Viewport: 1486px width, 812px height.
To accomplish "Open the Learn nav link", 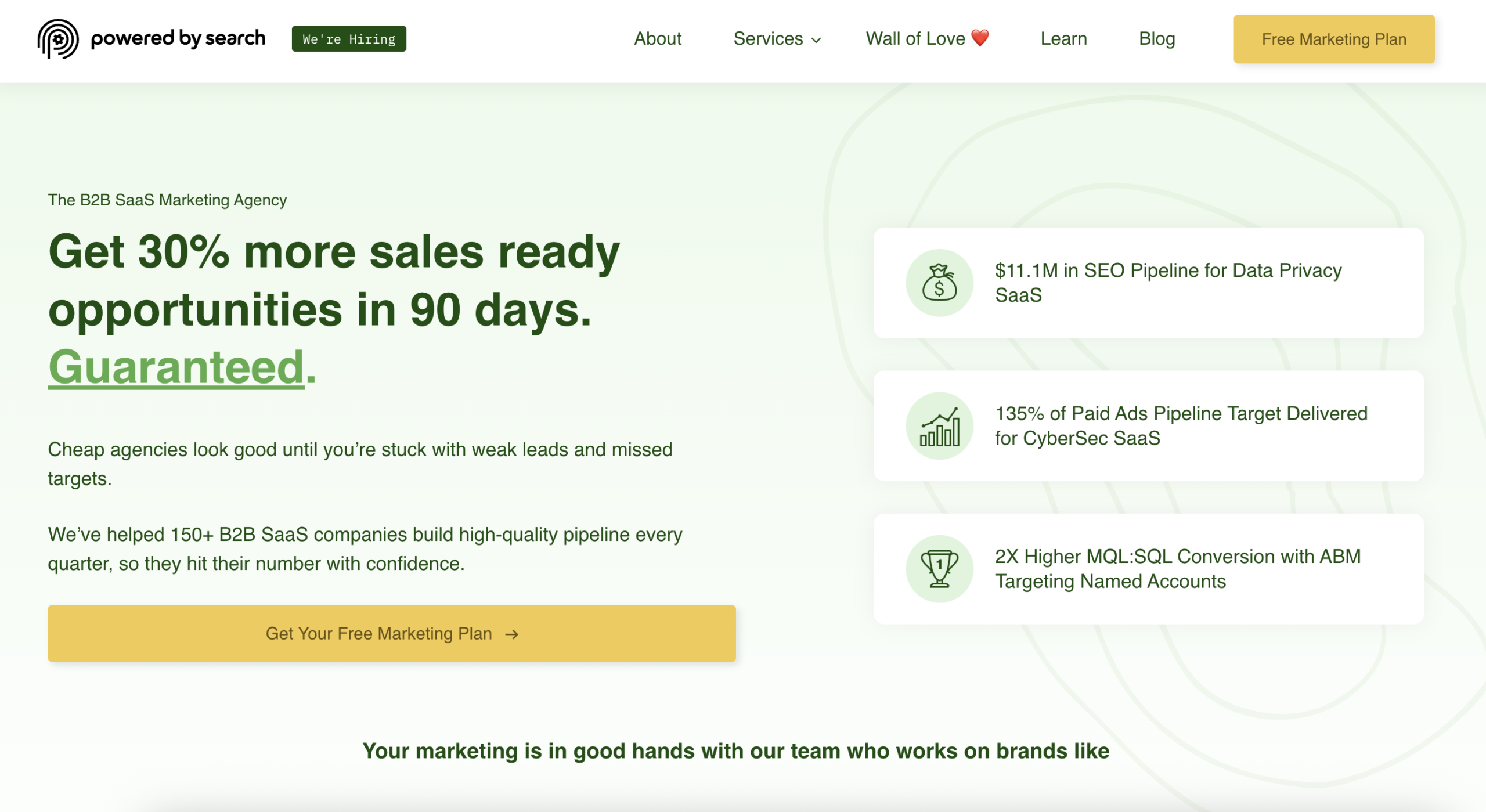I will 1063,39.
